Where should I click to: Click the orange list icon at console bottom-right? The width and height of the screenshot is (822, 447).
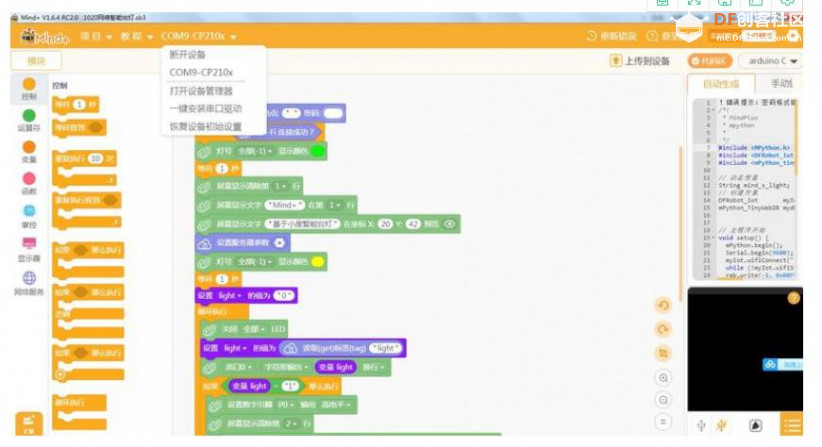coord(792,424)
